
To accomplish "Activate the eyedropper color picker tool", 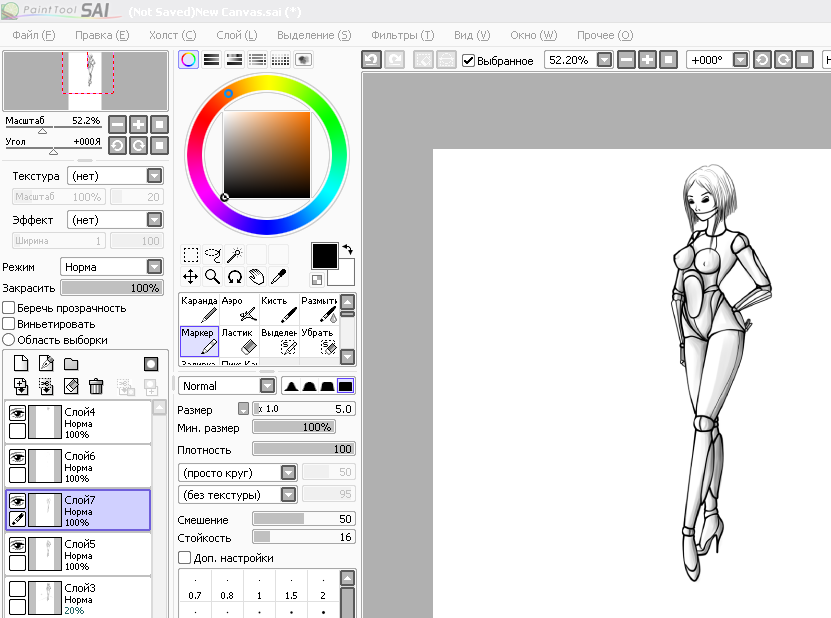I will pyautogui.click(x=279, y=277).
